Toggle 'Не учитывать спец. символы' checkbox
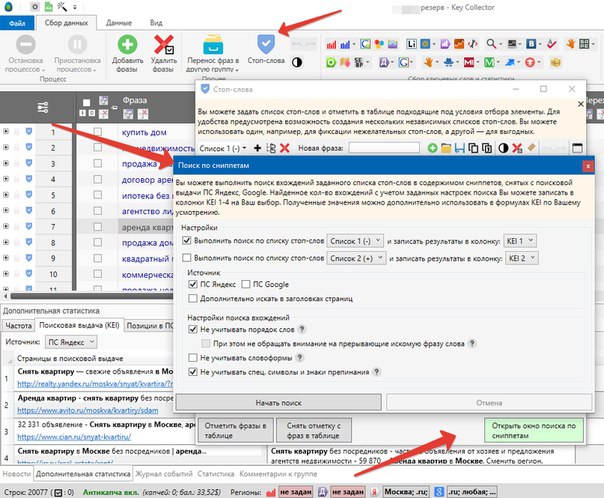This screenshot has height=498, width=604. 193,372
